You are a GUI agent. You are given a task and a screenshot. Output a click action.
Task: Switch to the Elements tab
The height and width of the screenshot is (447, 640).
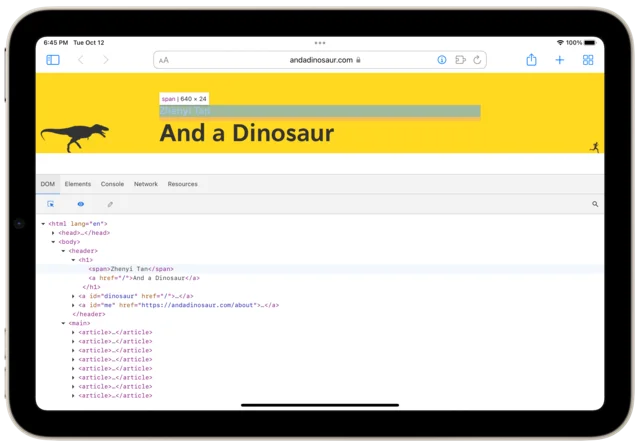(x=78, y=184)
